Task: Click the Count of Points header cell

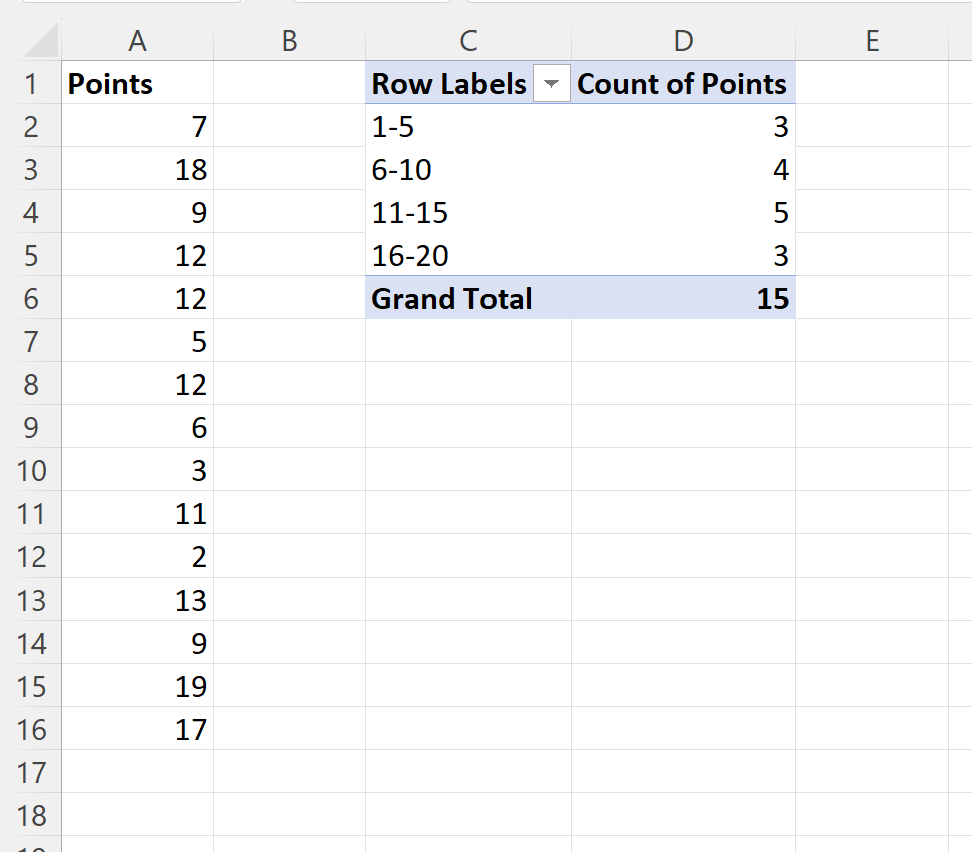Action: pyautogui.click(x=683, y=84)
